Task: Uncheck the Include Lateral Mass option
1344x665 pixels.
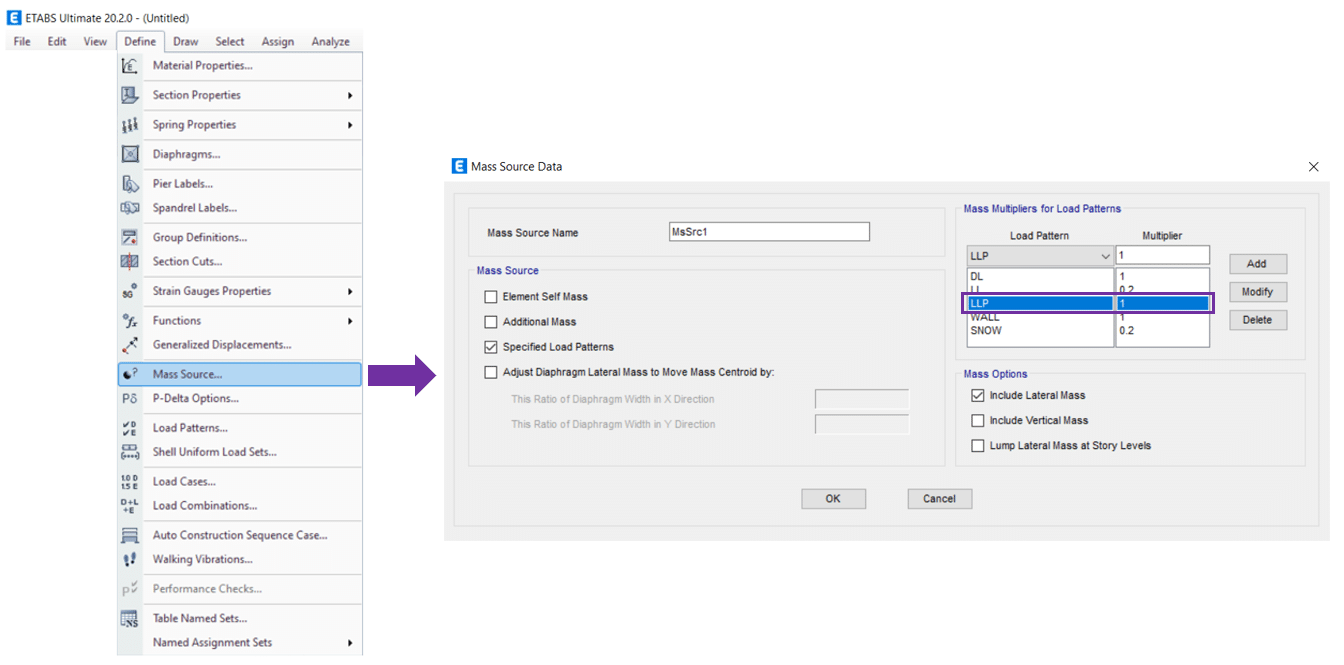Action: pos(978,395)
